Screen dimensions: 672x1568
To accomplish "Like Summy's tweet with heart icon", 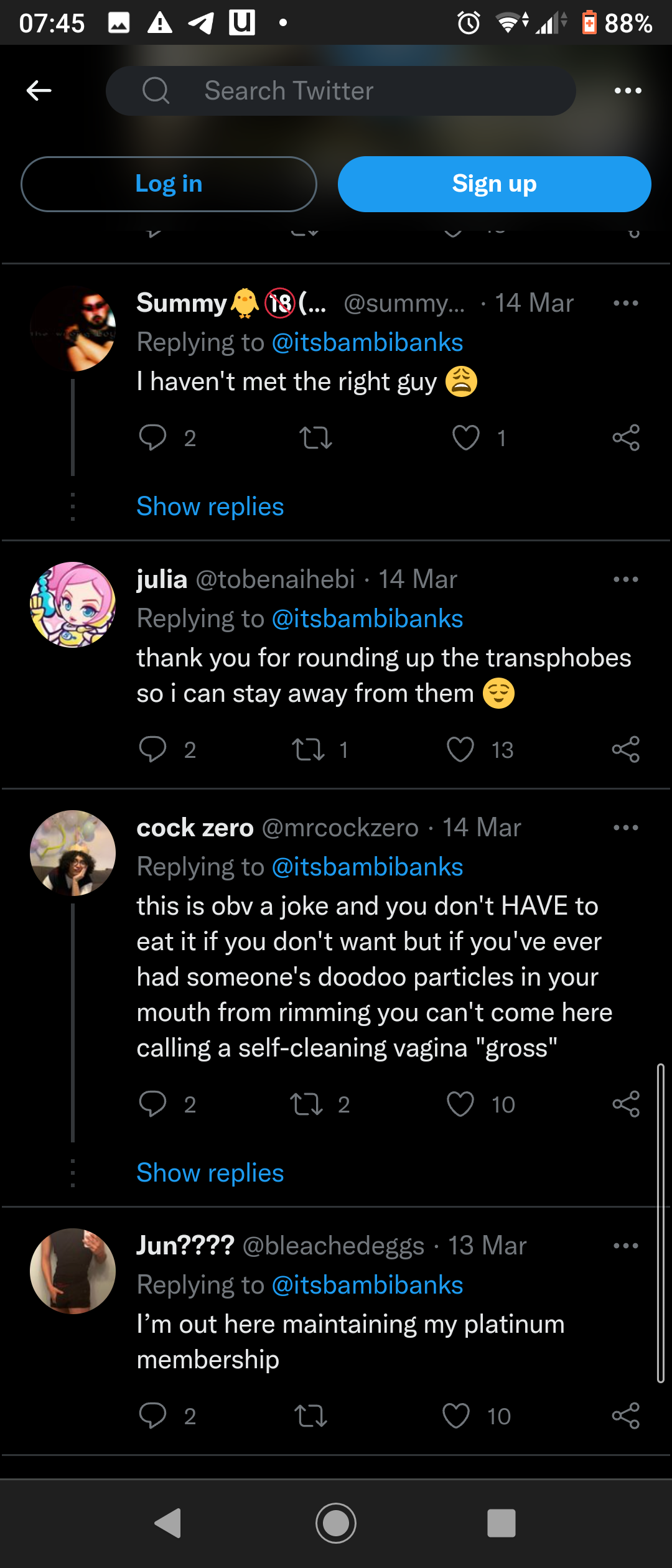I will (465, 438).
